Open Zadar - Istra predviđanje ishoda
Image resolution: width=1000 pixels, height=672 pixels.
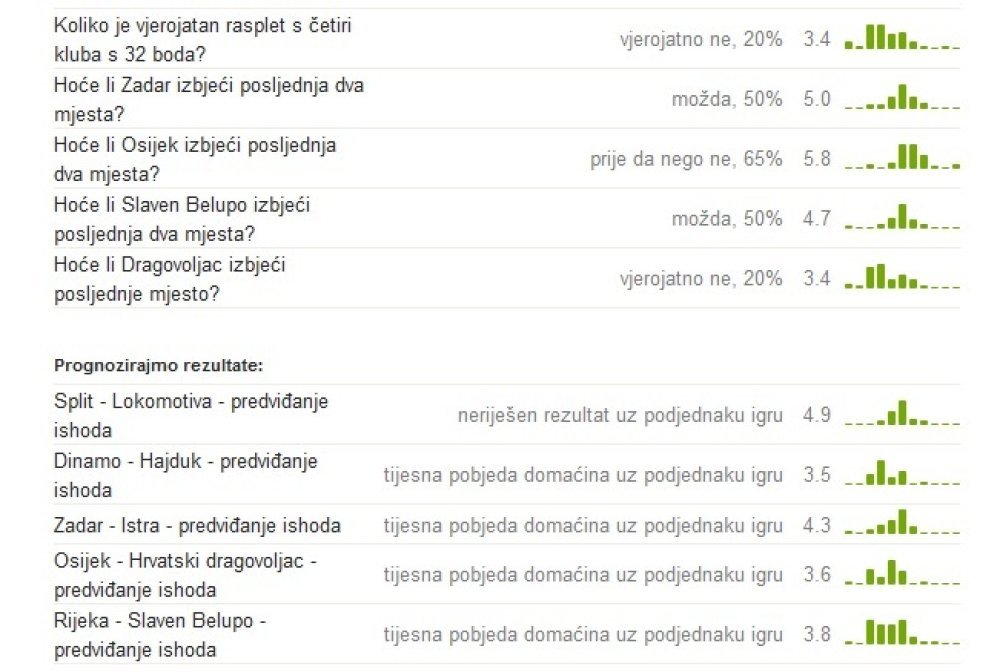tap(197, 525)
